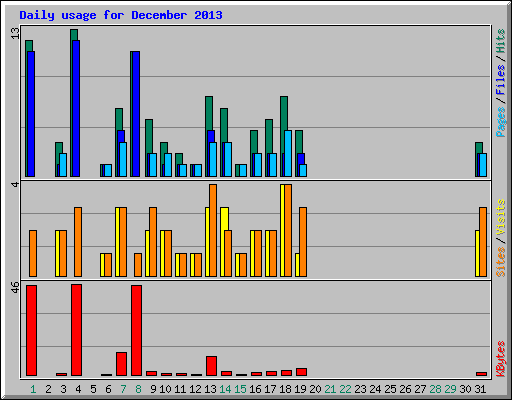512x400 pixels.
Task: Click the red KBytes bar for day 1
Action: coord(31,330)
